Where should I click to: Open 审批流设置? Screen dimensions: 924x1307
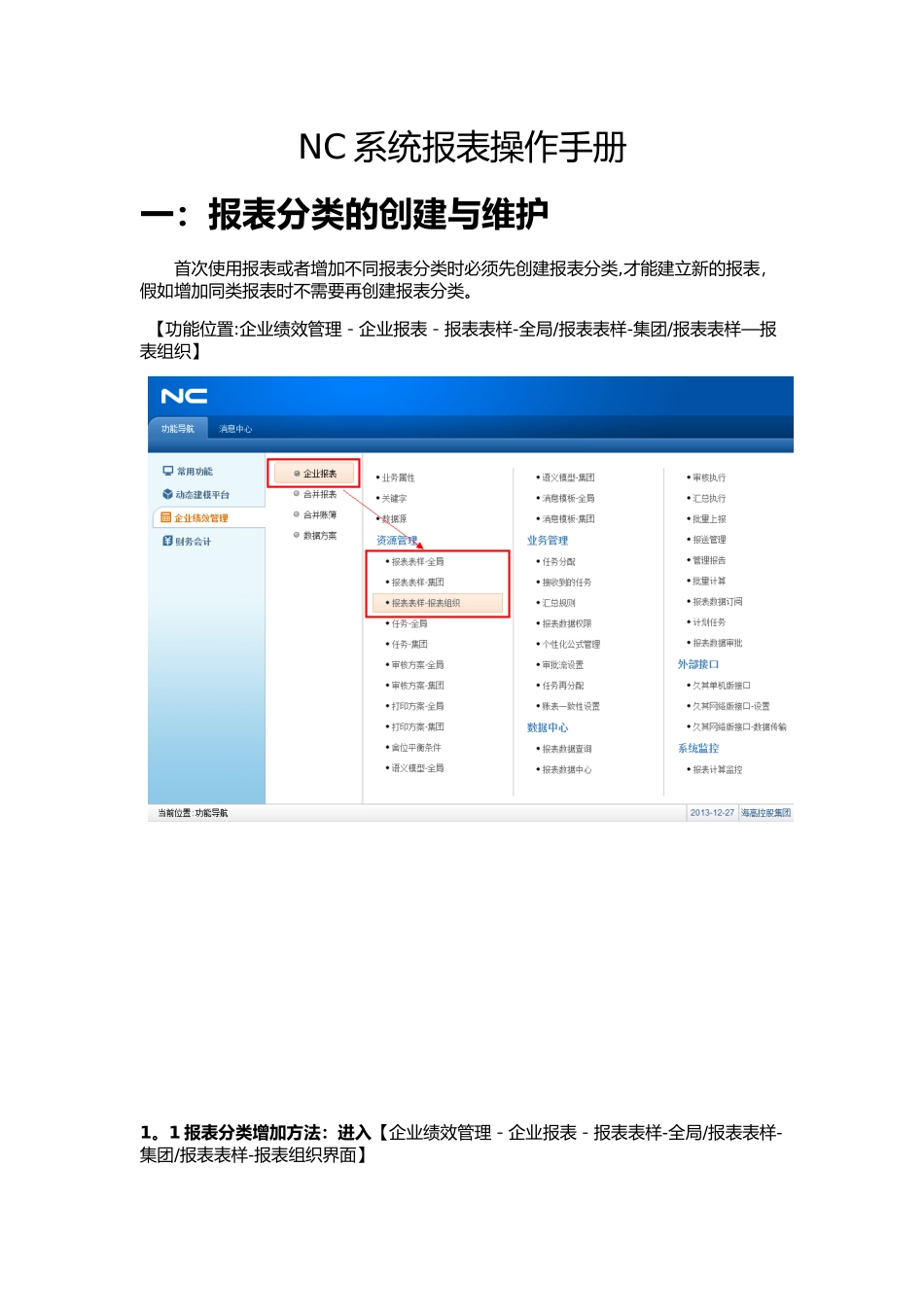562,665
